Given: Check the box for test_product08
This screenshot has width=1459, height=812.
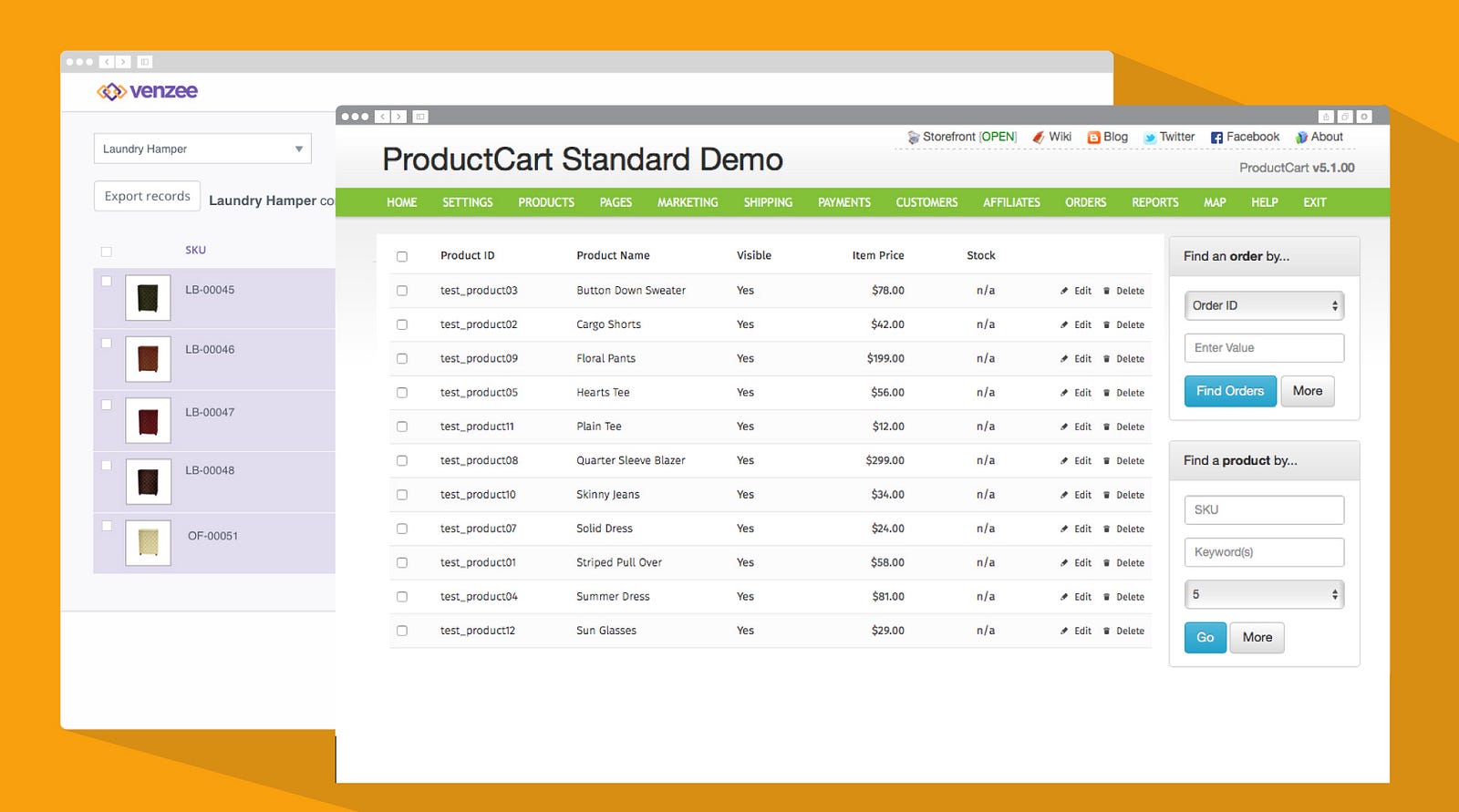Looking at the screenshot, I should pos(402,461).
